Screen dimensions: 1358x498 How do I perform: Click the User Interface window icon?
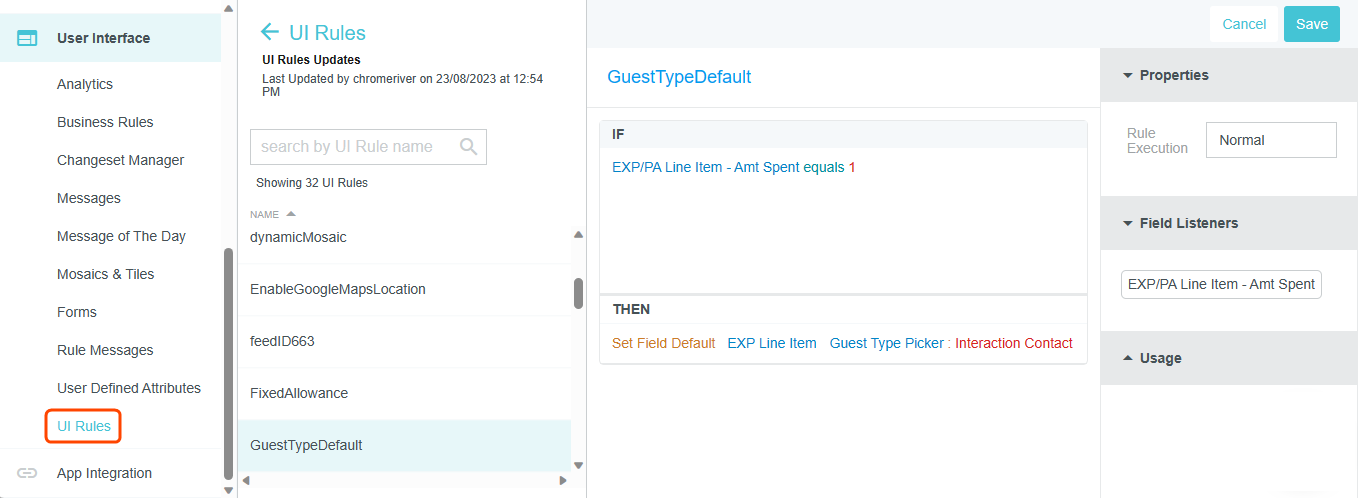click(27, 38)
